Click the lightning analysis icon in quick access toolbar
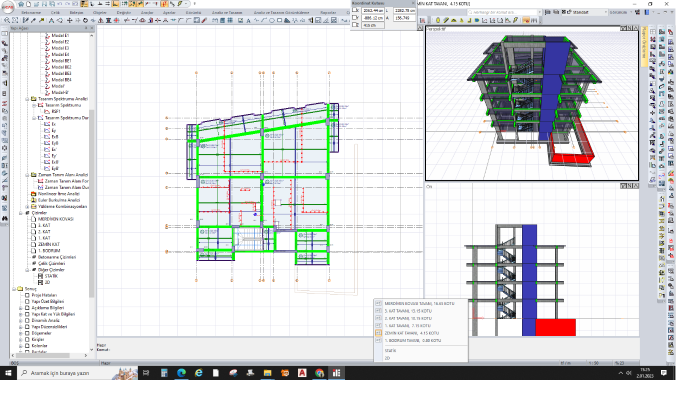Viewport: 700px width, 394px height. click(179, 4)
